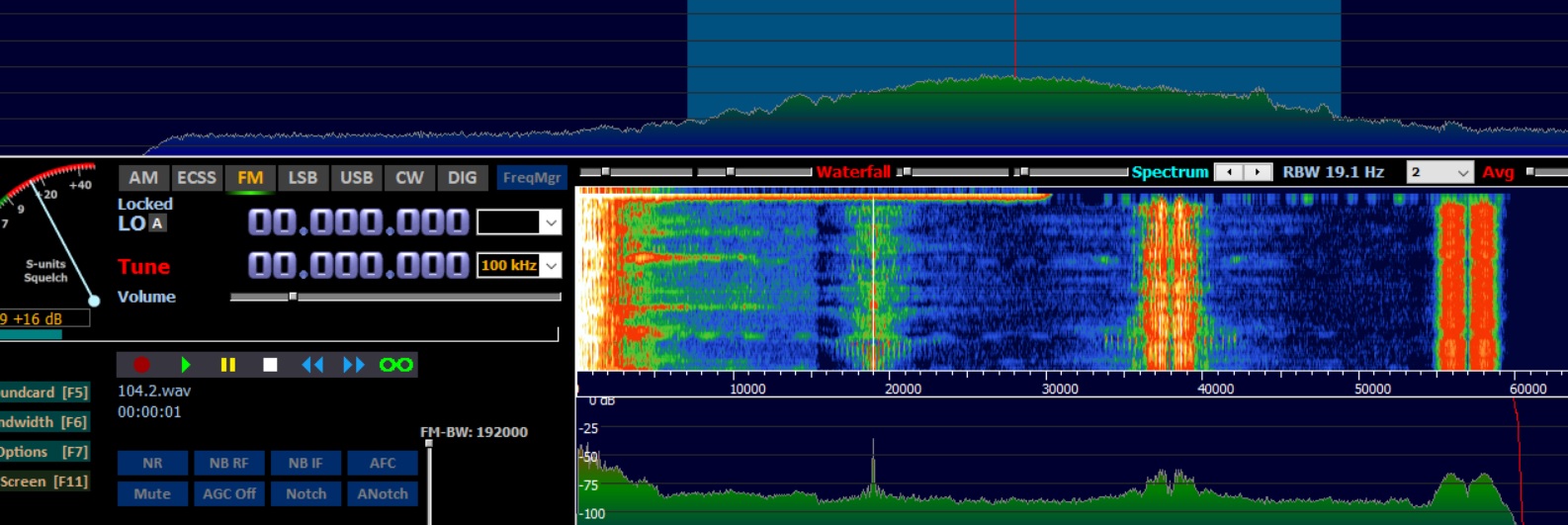Switch to DIG digital mode

[x=462, y=178]
